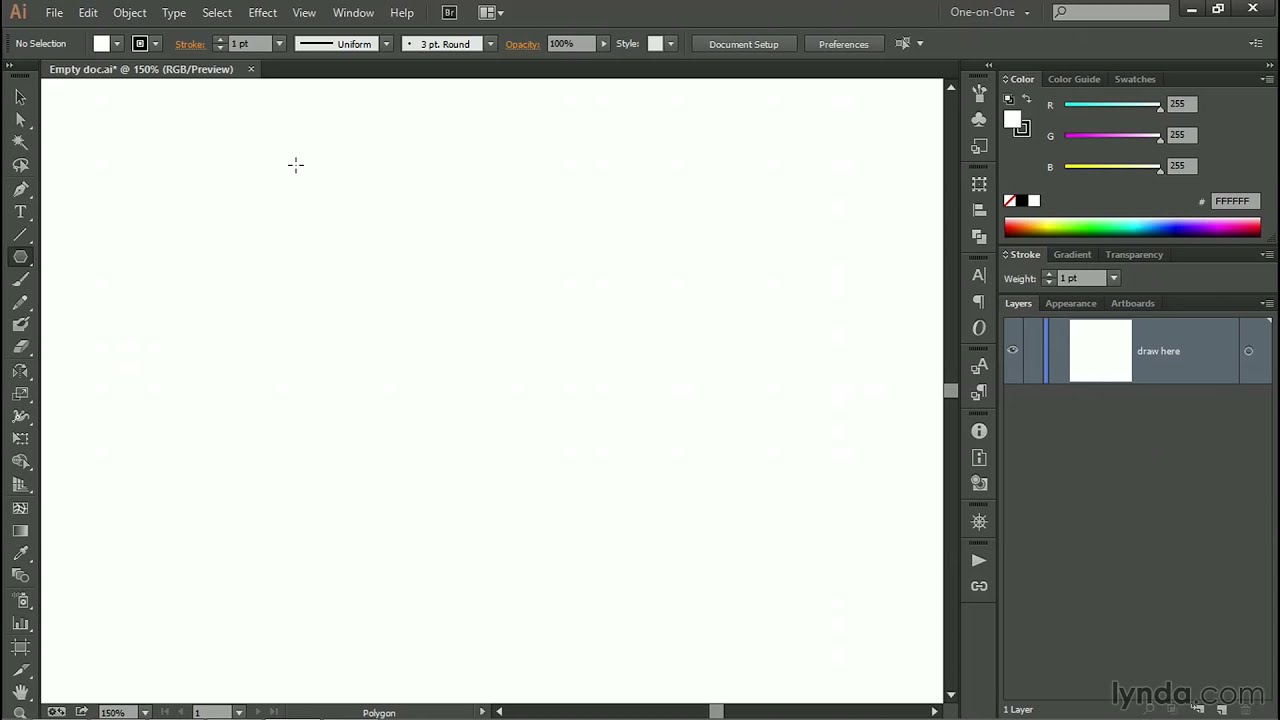
Task: Open the File menu
Action: (54, 12)
